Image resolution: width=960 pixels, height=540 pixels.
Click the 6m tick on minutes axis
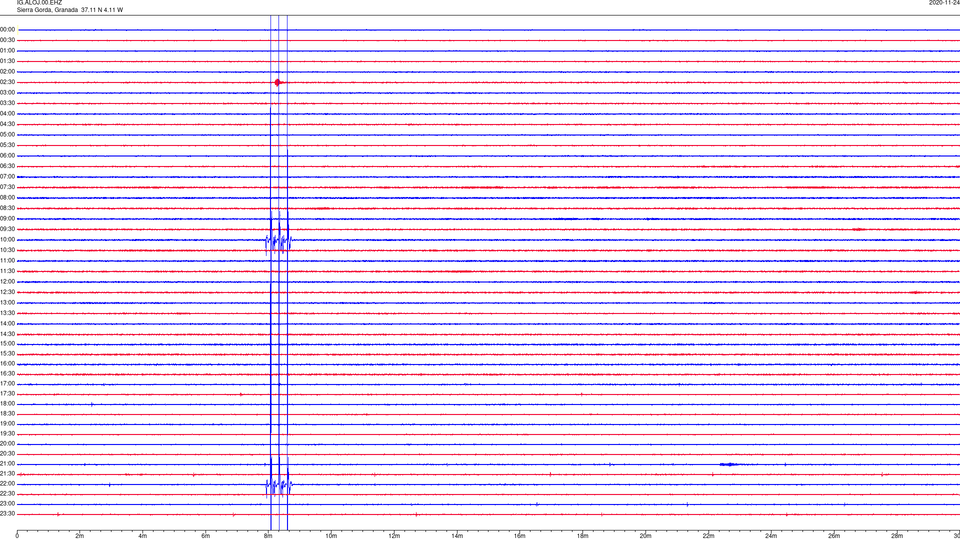click(x=206, y=536)
